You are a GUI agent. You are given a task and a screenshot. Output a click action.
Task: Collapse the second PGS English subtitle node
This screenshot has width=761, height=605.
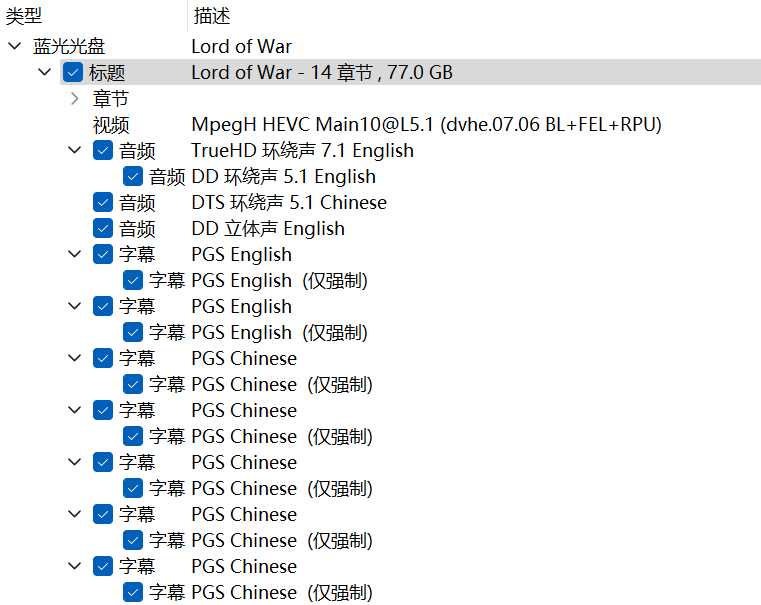[75, 306]
